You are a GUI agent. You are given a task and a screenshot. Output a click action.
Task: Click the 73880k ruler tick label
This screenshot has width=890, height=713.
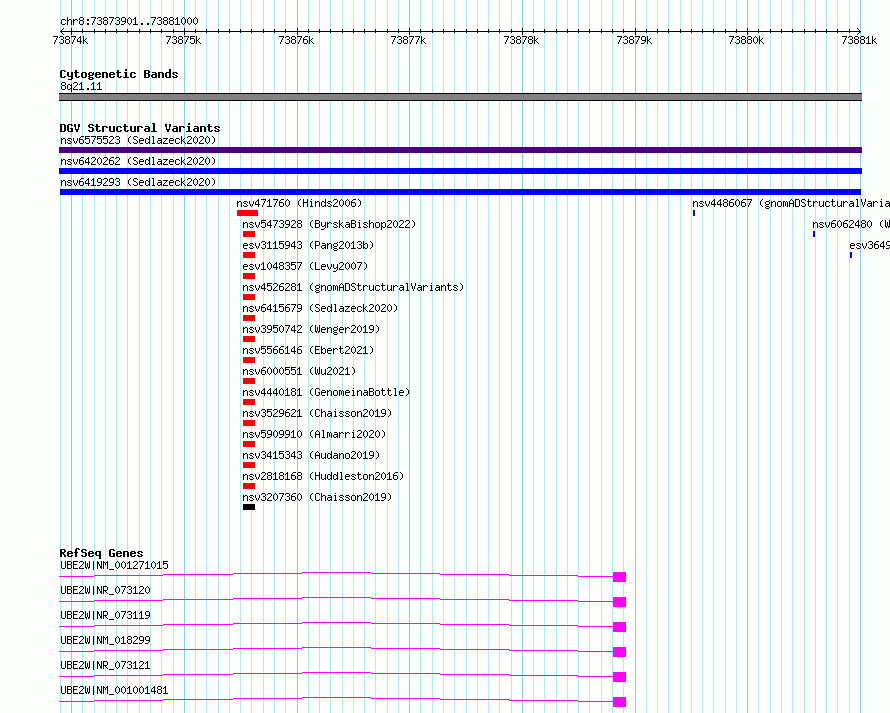click(746, 40)
